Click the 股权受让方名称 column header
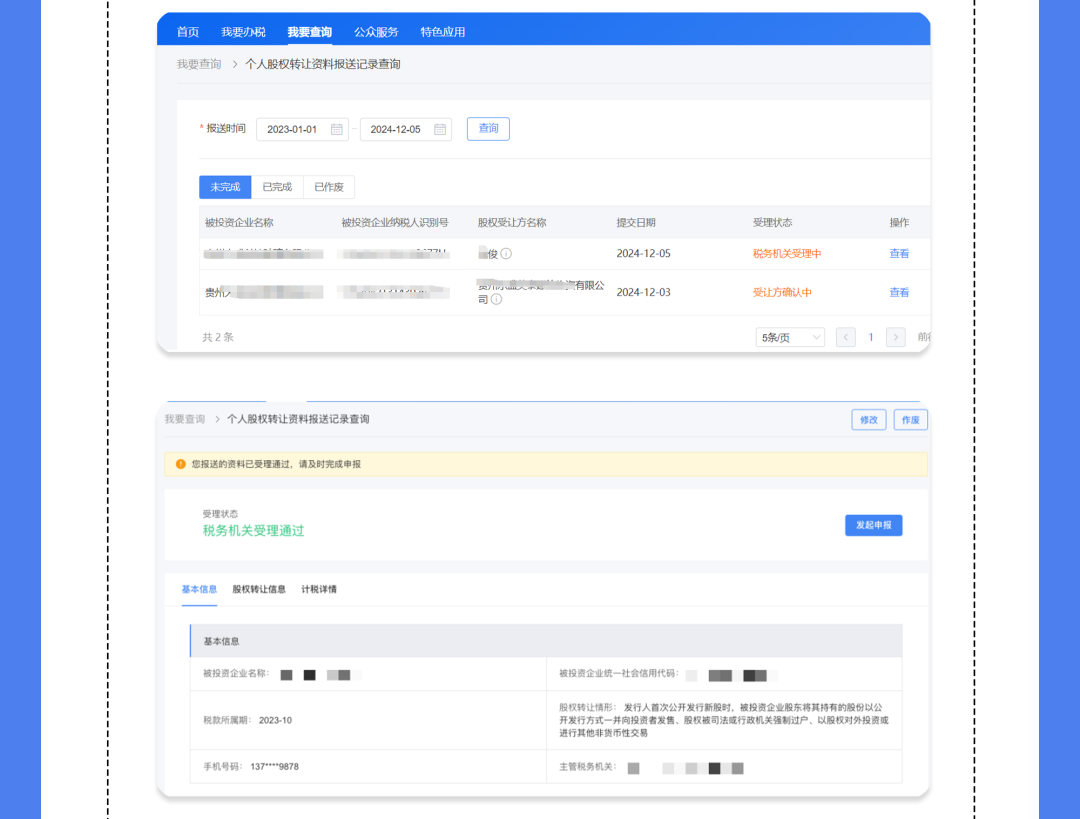Screen dimensions: 1080x819 tap(512, 222)
